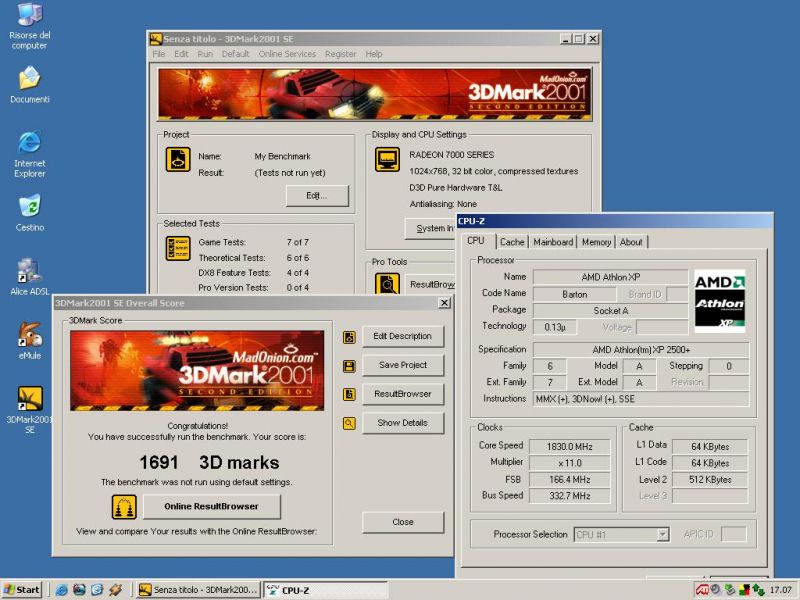This screenshot has width=800, height=600.
Task: Click the magnifier icon beside Show Details
Action: (x=349, y=423)
